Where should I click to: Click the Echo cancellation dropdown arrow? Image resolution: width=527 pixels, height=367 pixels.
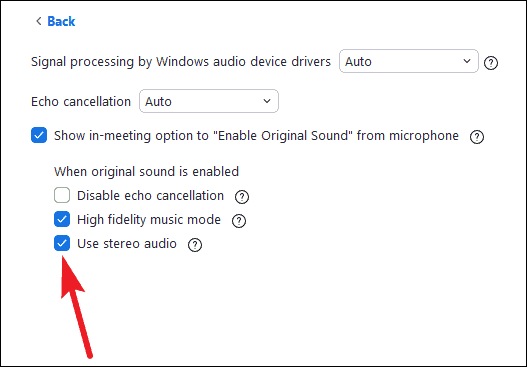[267, 101]
